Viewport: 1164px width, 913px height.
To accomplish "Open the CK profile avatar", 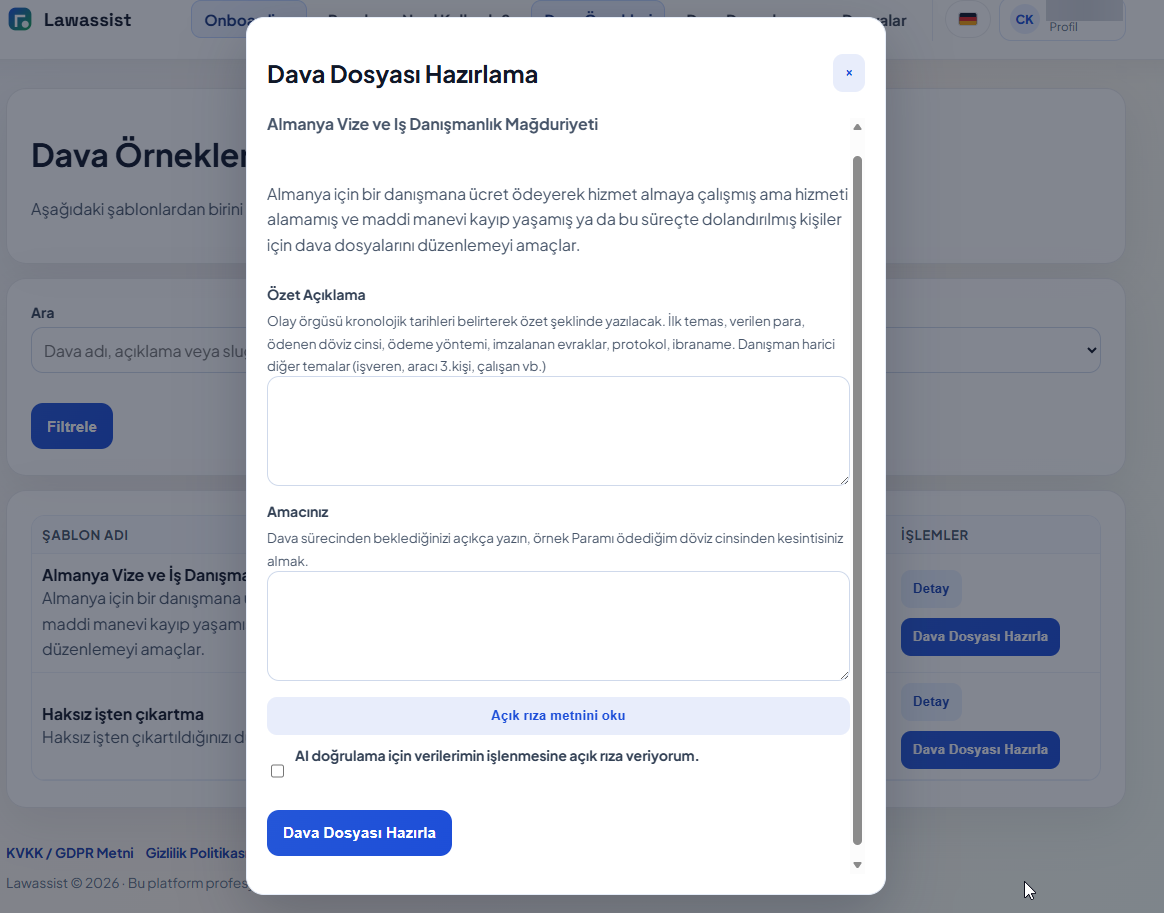I will coord(1024,19).
